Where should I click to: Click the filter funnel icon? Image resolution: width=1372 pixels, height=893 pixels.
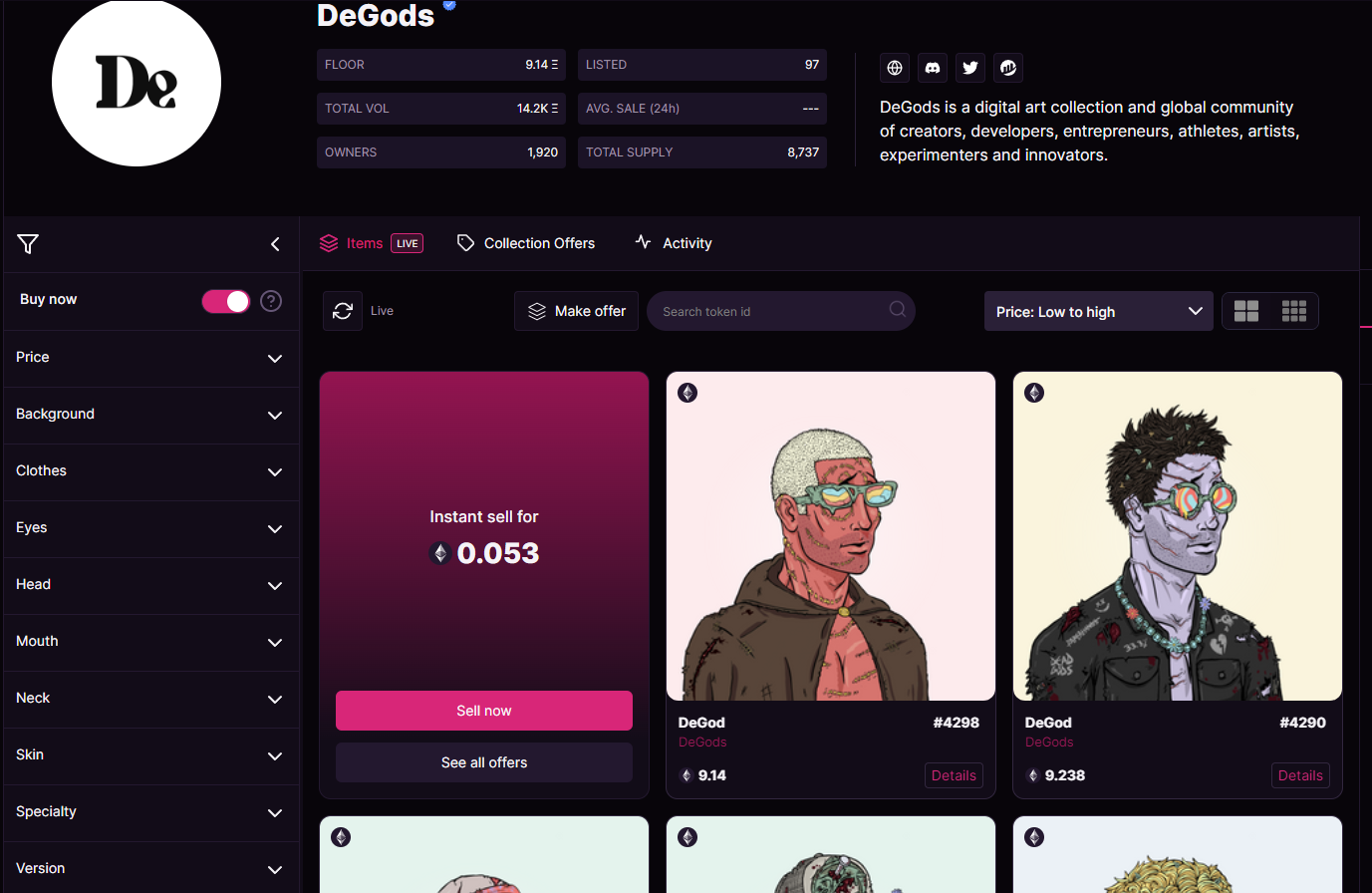point(28,244)
